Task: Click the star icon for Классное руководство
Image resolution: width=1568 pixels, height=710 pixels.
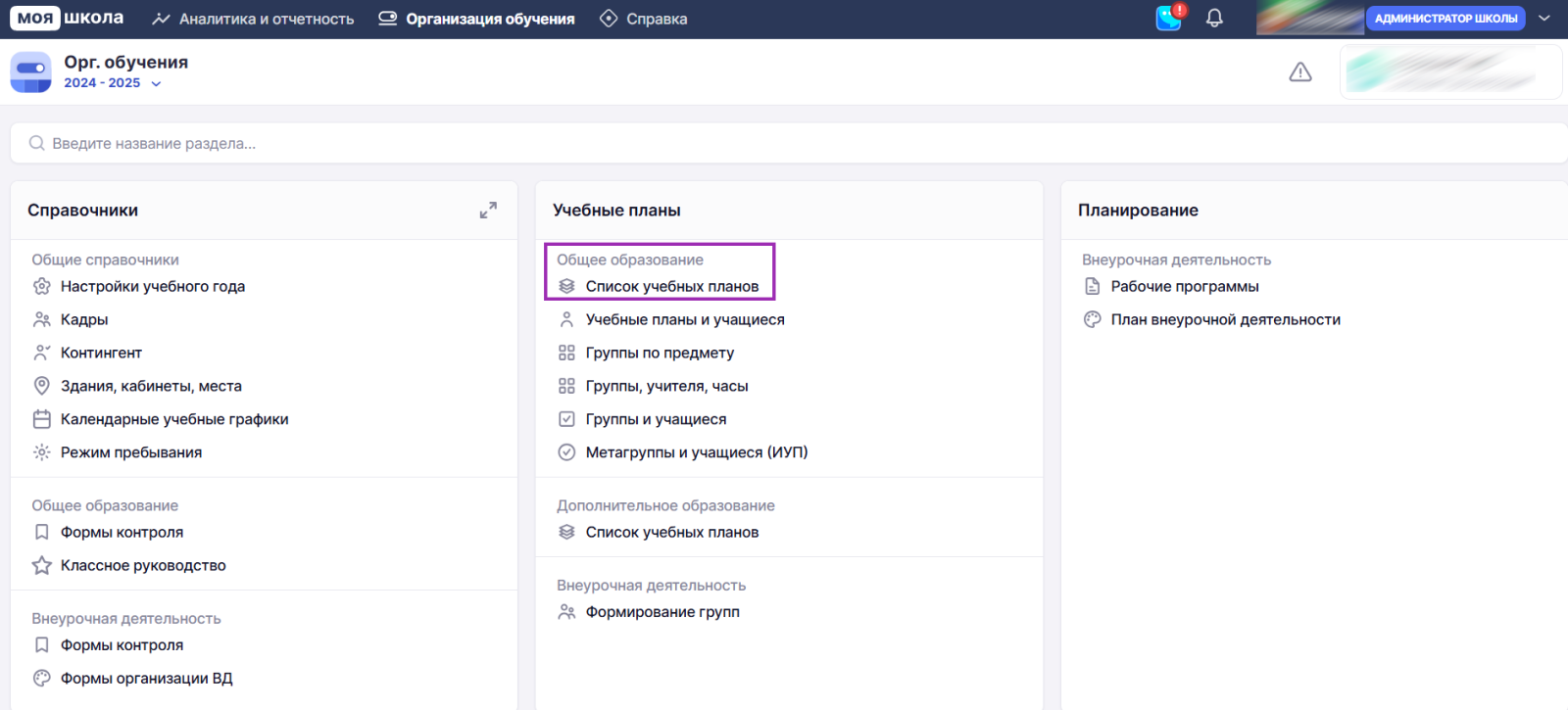Action: [42, 566]
